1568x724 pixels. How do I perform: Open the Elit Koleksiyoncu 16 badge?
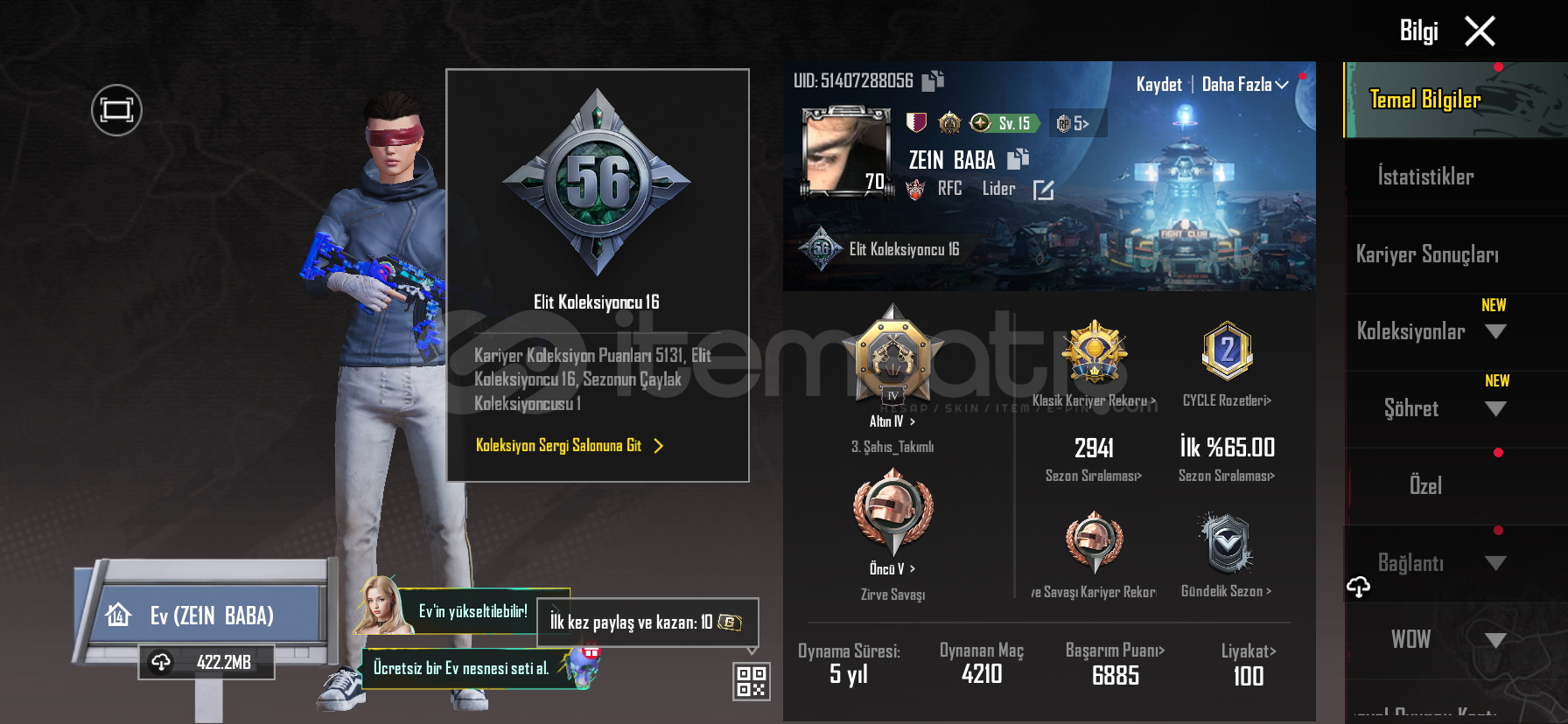tap(597, 183)
